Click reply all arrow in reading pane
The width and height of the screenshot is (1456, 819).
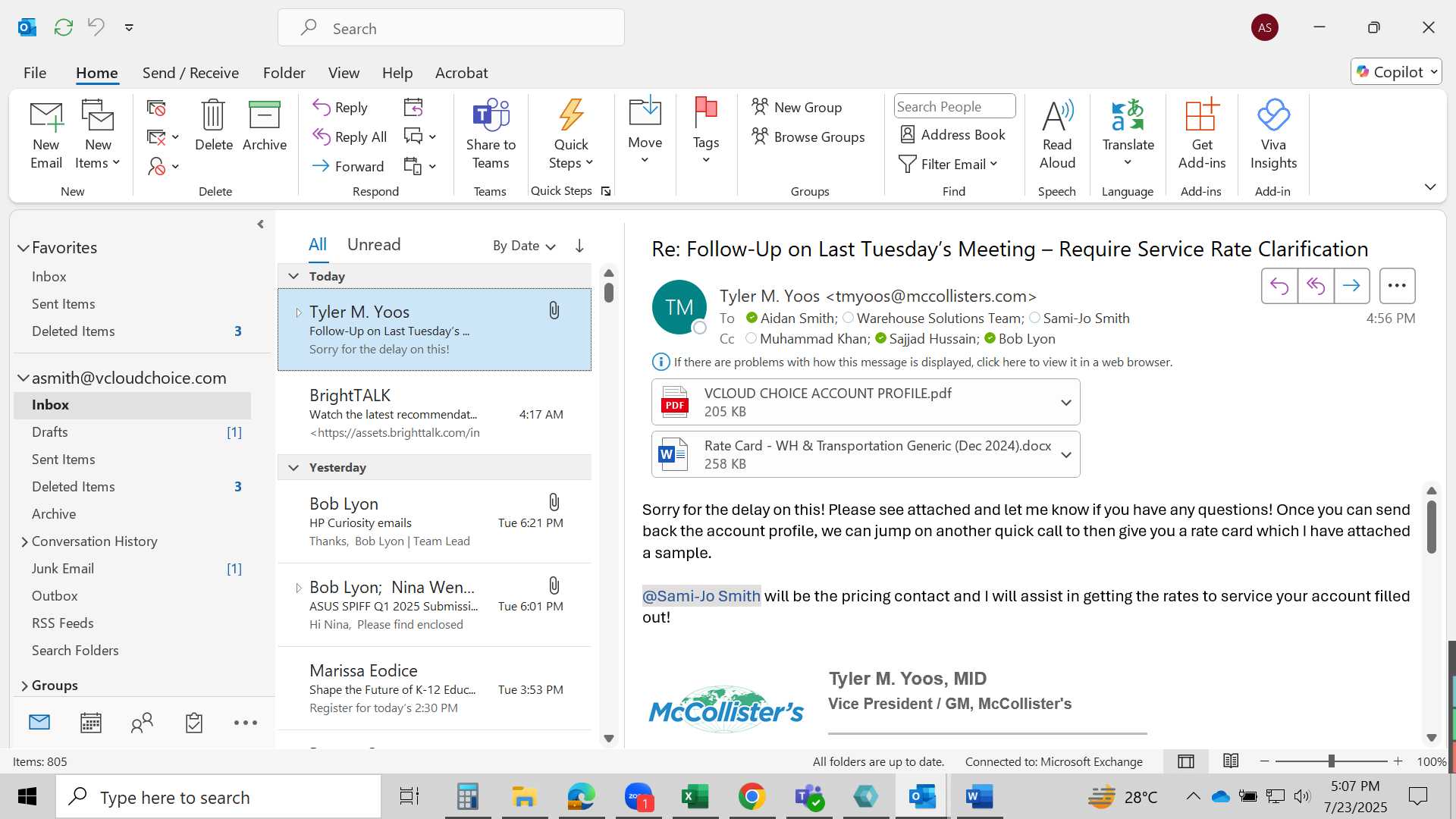(1316, 286)
